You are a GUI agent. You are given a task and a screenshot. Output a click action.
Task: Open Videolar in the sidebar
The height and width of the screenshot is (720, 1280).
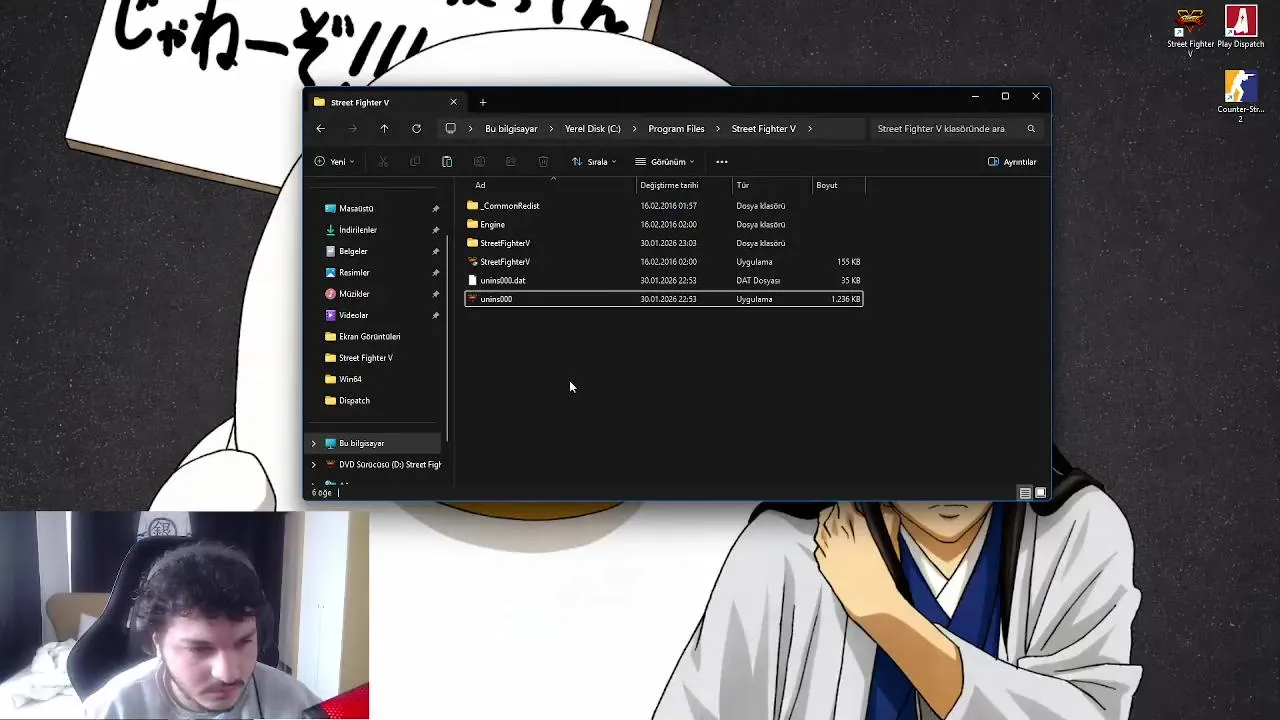353,316
